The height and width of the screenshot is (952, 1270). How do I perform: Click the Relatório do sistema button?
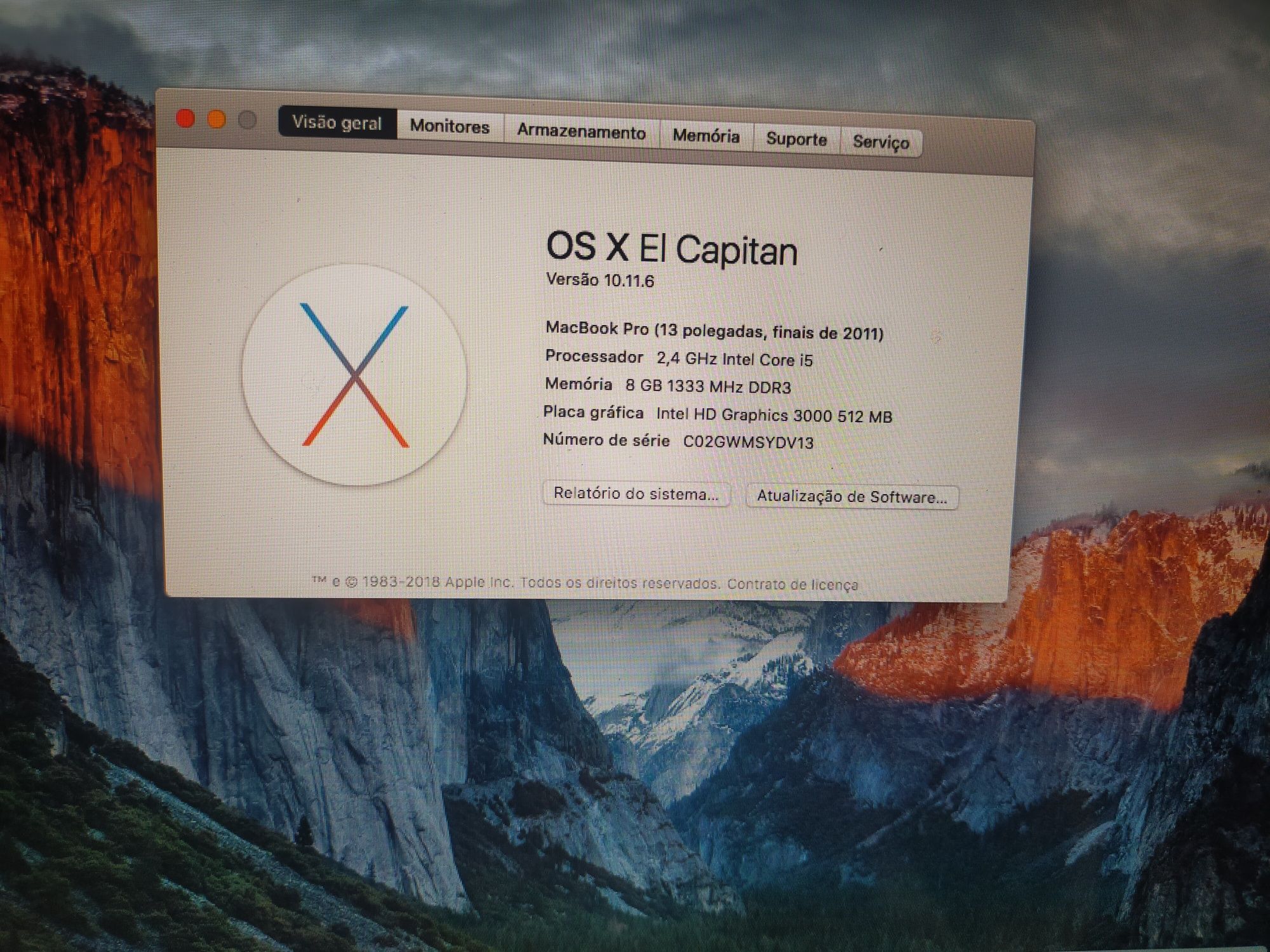[636, 493]
